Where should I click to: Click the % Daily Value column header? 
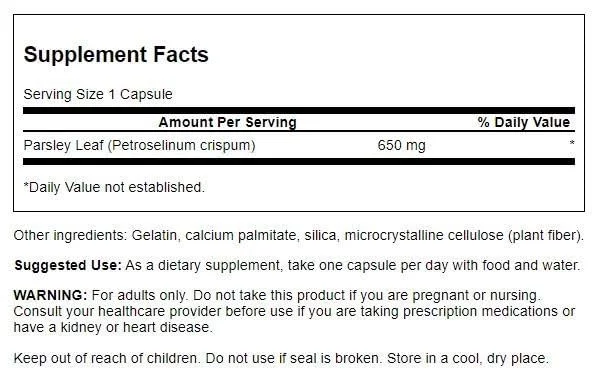pos(524,122)
